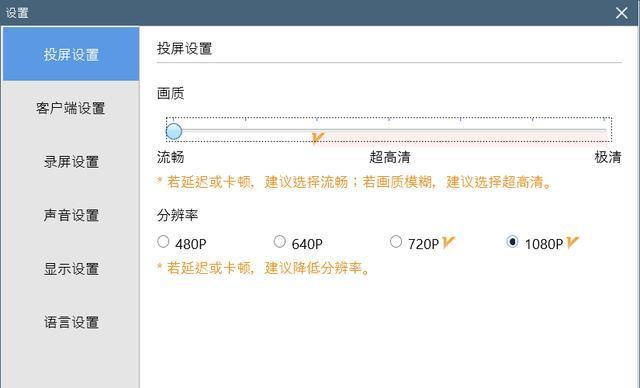Go to 声音设置 in the sidebar
The height and width of the screenshot is (388, 640).
[71, 215]
